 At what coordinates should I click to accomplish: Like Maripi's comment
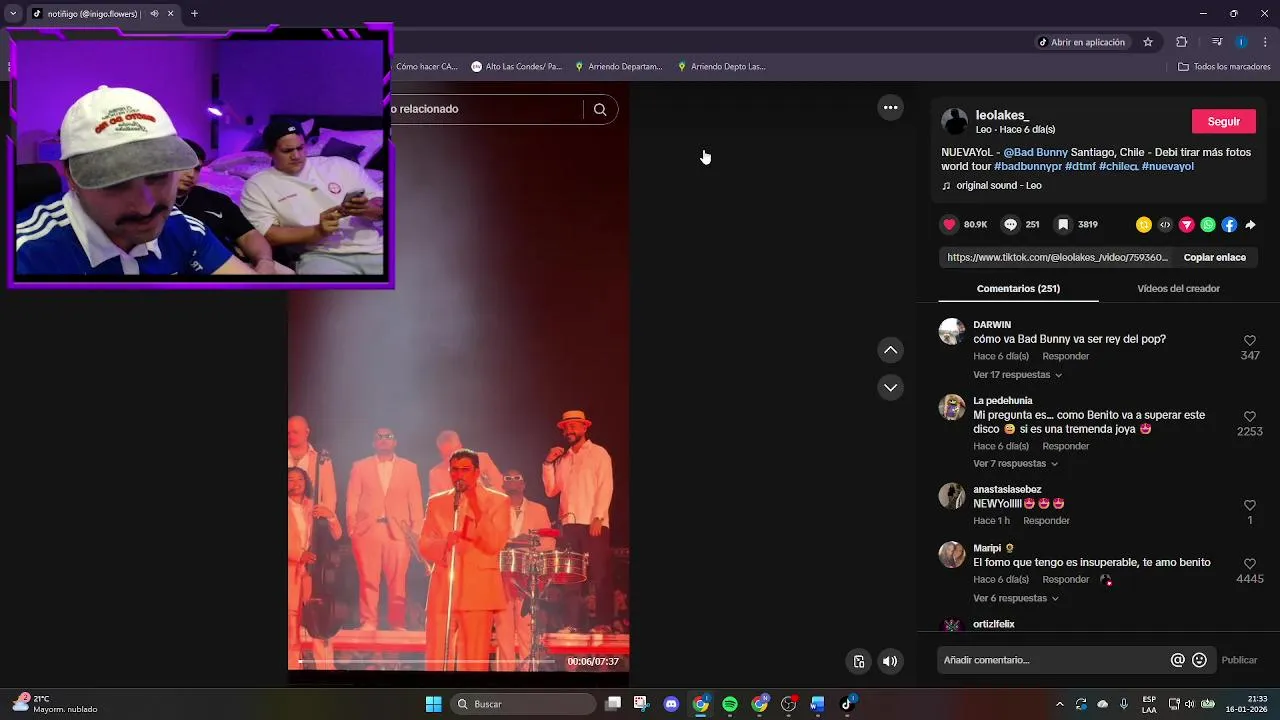point(1250,565)
